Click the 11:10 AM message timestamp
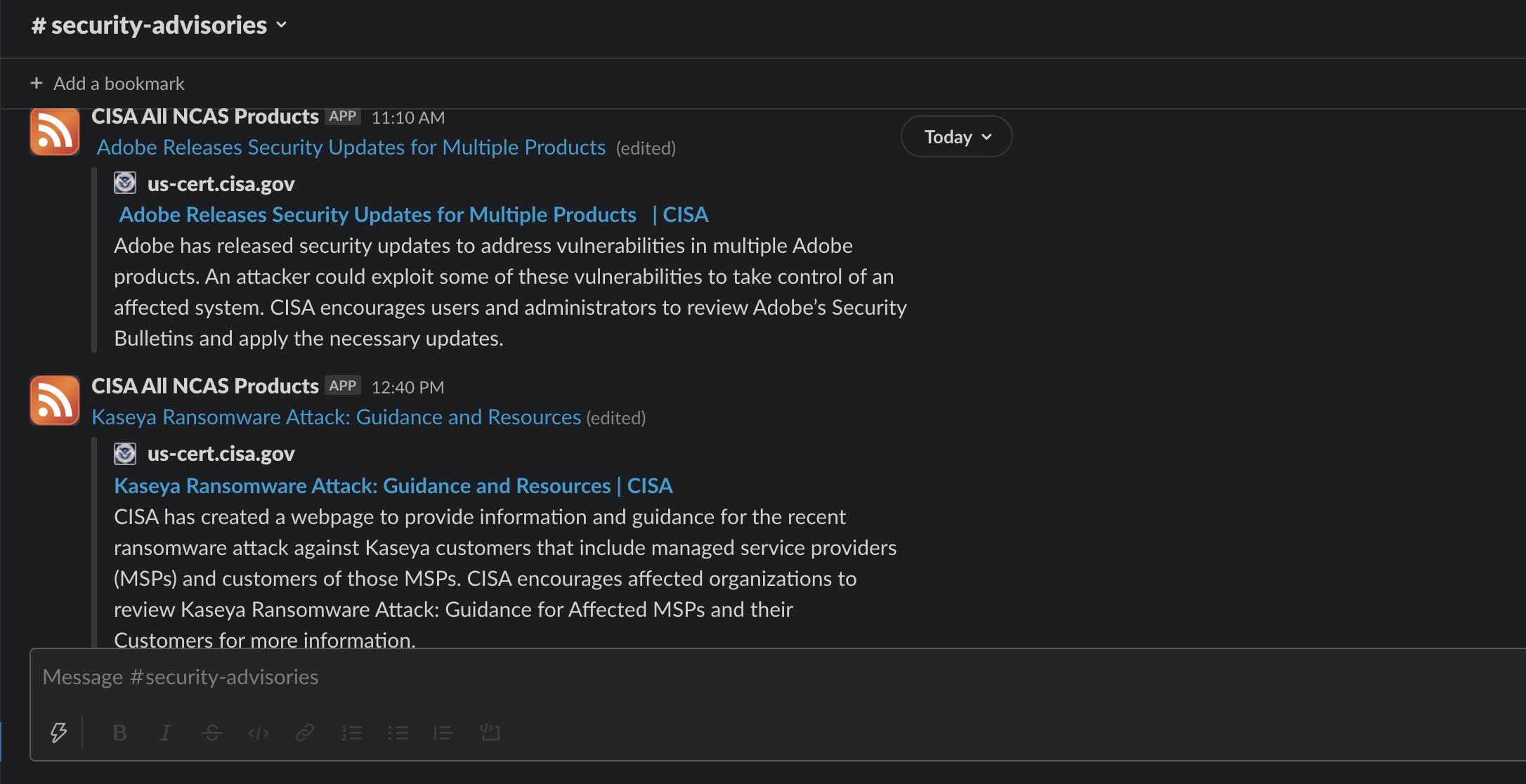Viewport: 1526px width, 784px height. 407,117
